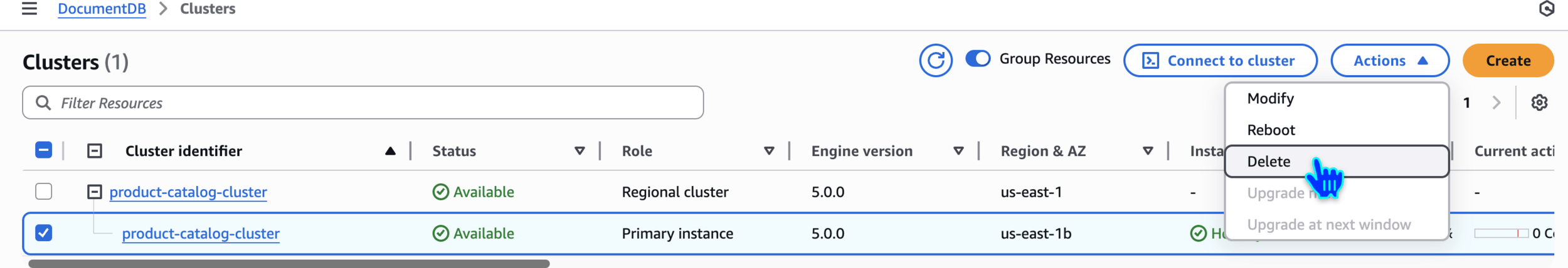Toggle select-all clusters checkbox
Viewport: 1568px width, 268px height.
click(44, 150)
